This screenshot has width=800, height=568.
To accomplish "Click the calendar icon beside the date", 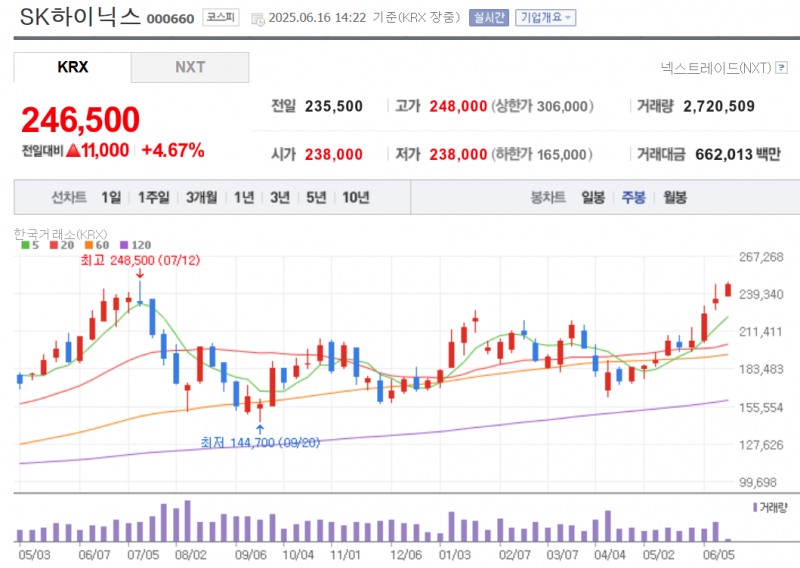I will click(x=258, y=18).
